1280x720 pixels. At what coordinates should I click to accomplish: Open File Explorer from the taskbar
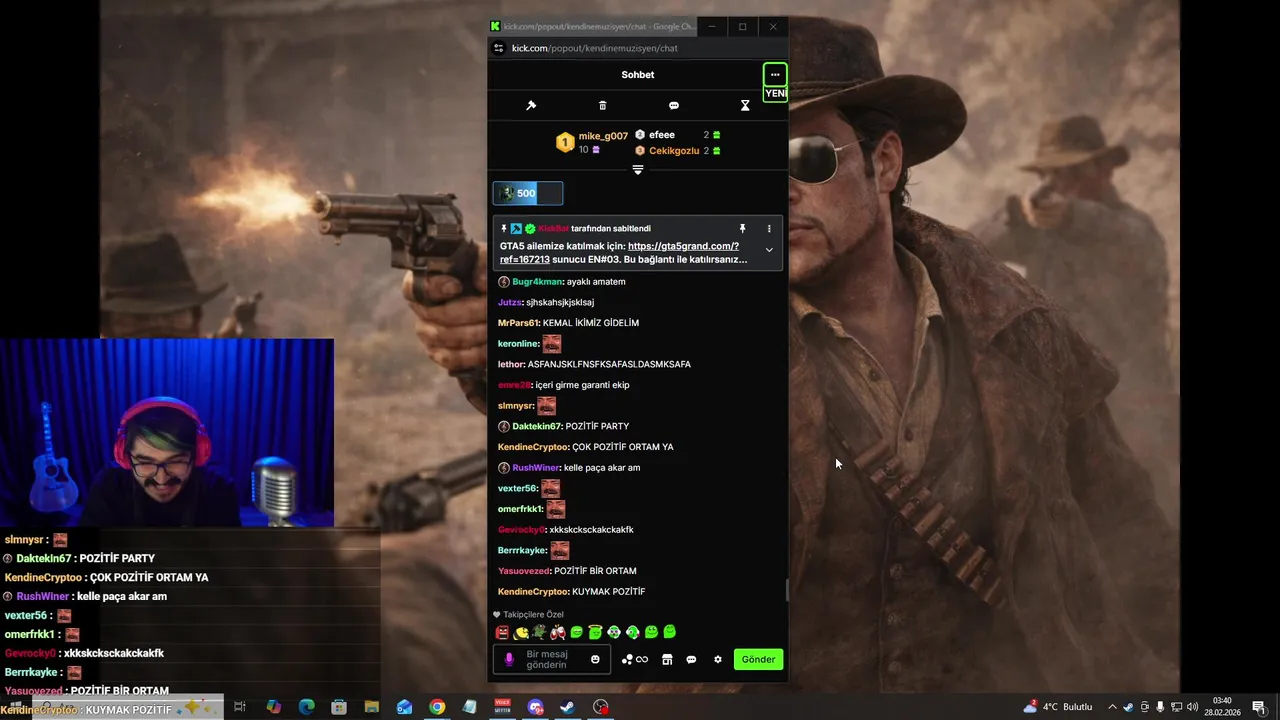point(372,707)
